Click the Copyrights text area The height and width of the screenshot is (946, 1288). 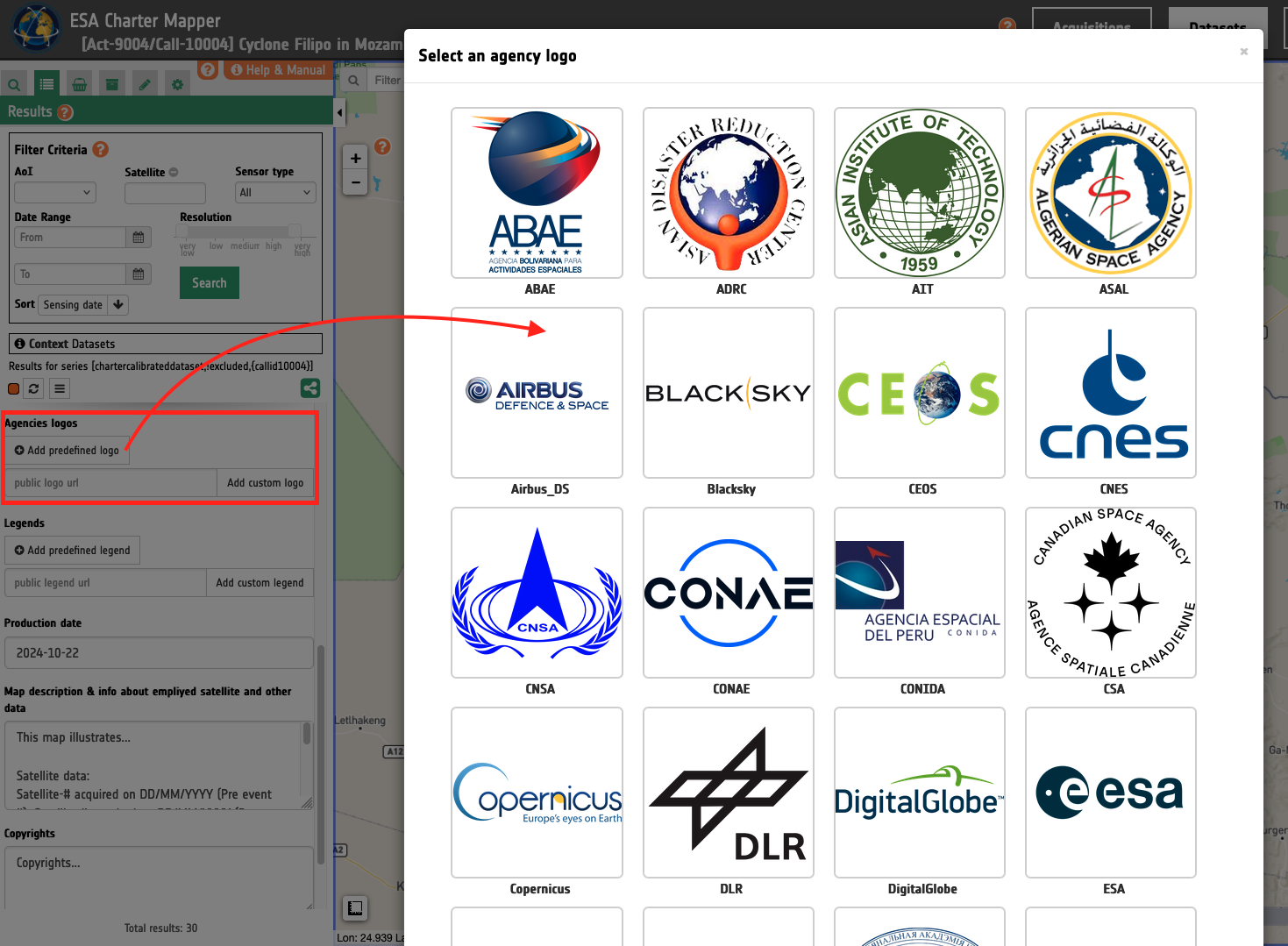pos(159,878)
